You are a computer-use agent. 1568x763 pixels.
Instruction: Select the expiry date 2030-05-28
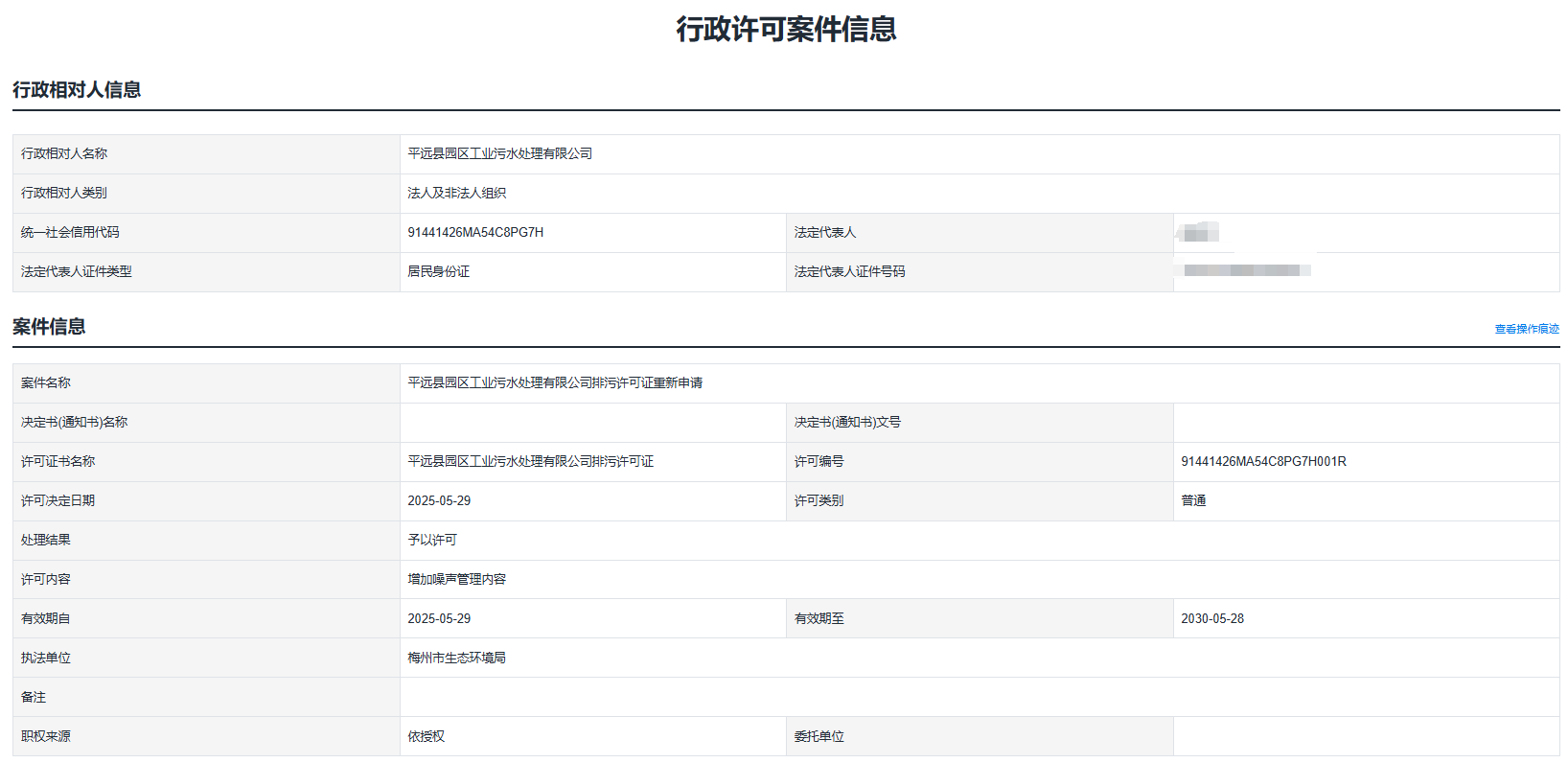click(x=1212, y=619)
